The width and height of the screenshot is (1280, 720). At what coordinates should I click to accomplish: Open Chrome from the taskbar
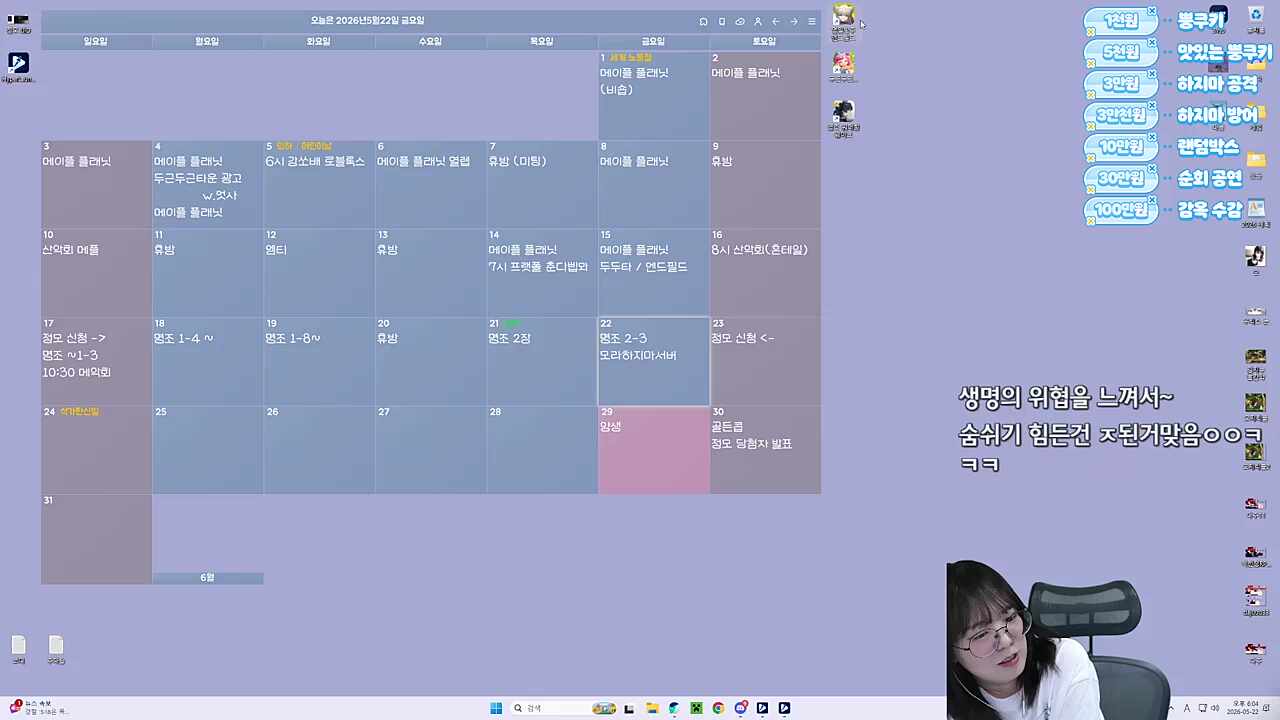[x=718, y=708]
